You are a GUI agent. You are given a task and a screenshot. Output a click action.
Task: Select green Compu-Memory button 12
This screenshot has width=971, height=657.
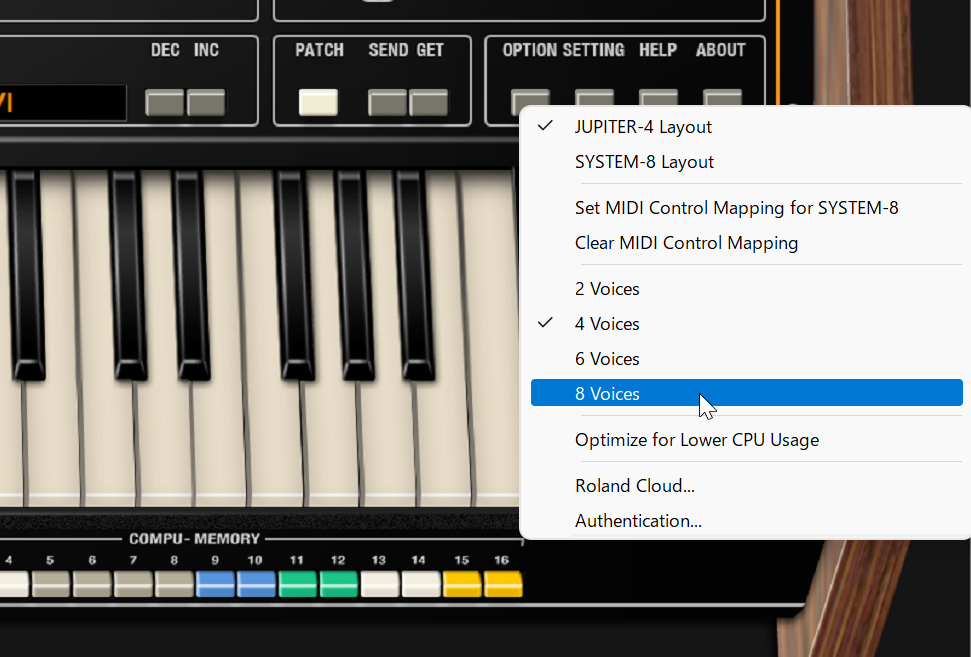(x=339, y=584)
